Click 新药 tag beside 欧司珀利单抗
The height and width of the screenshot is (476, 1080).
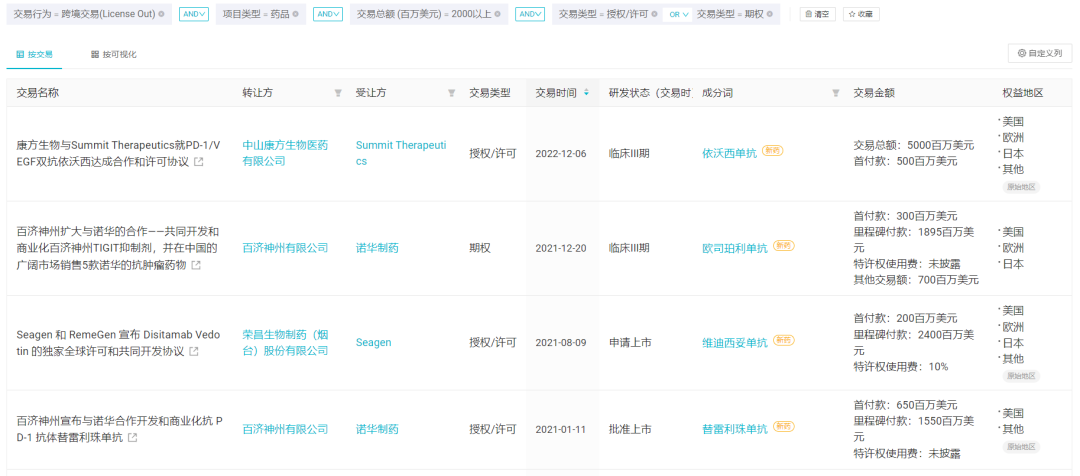click(x=783, y=245)
